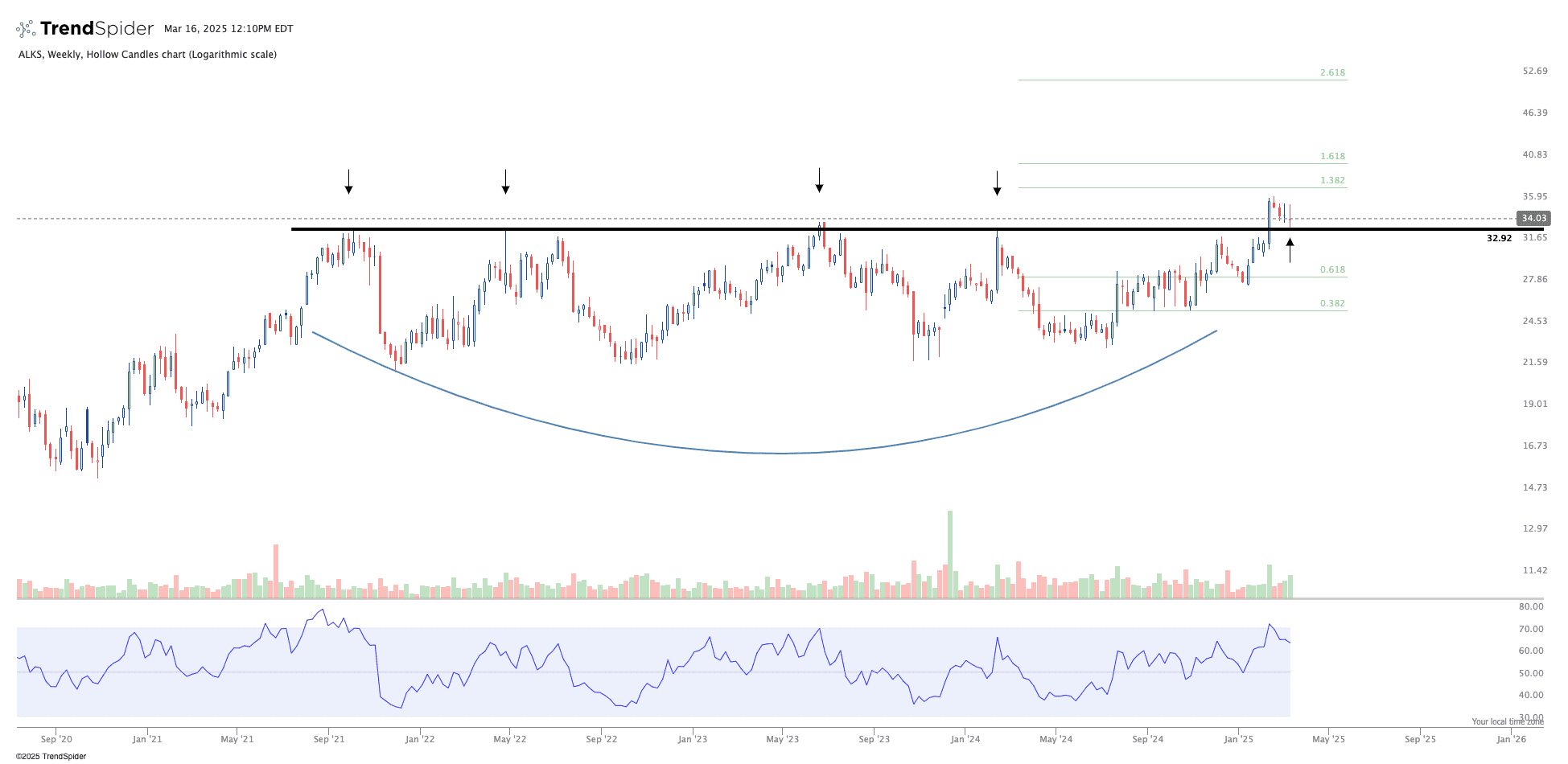Click the ALKS Weekly Hollow Candles chart title
This screenshot has width=1568, height=764.
click(x=147, y=55)
